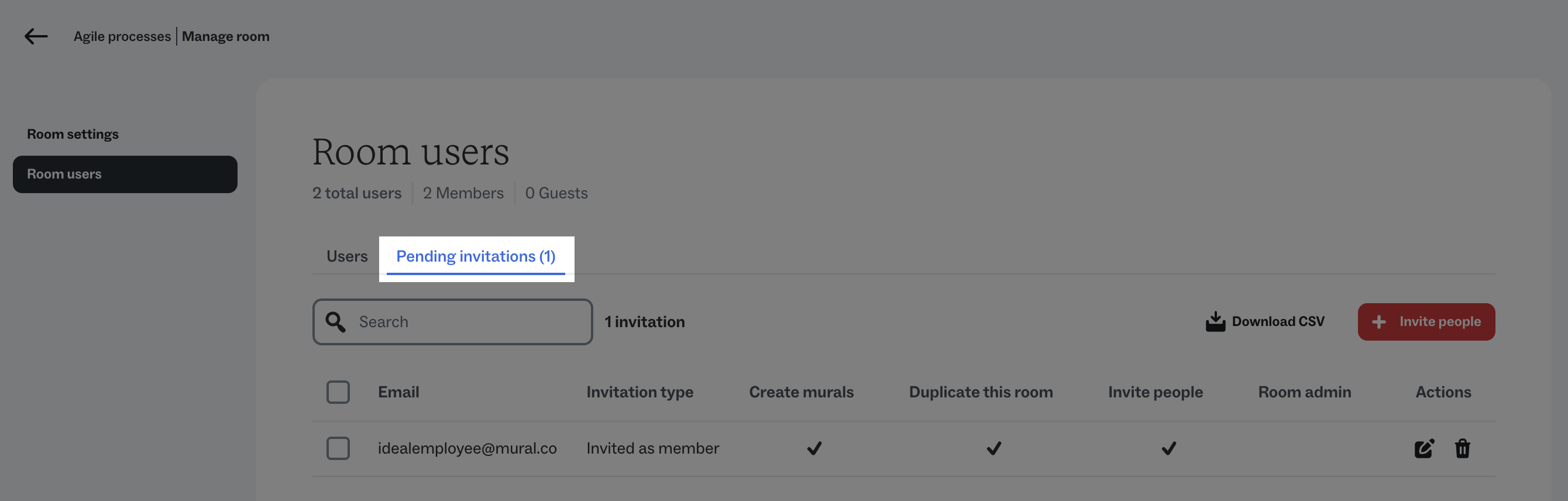Click the Duplicate this room checkmark
Screen dimensions: 1568x501
[x=993, y=449]
